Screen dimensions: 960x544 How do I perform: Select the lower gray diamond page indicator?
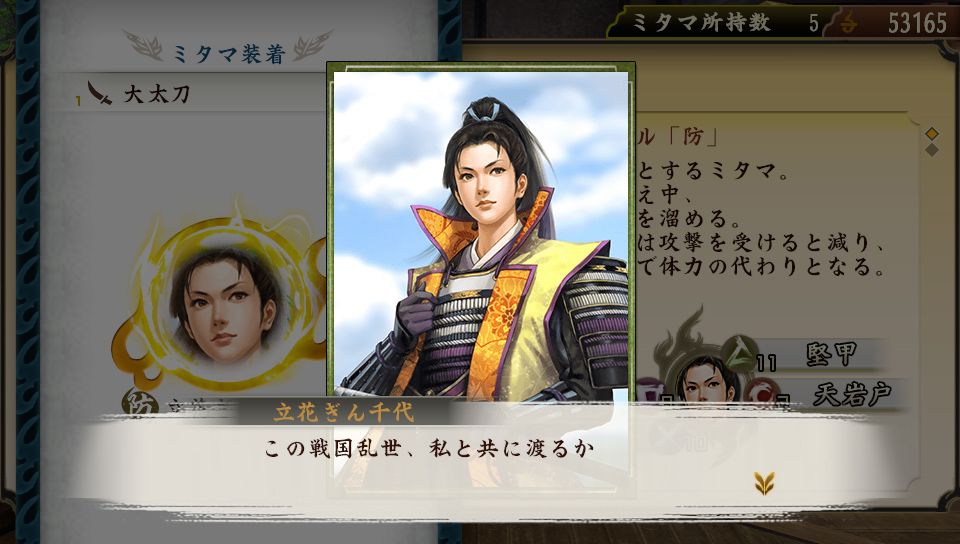pos(931,149)
